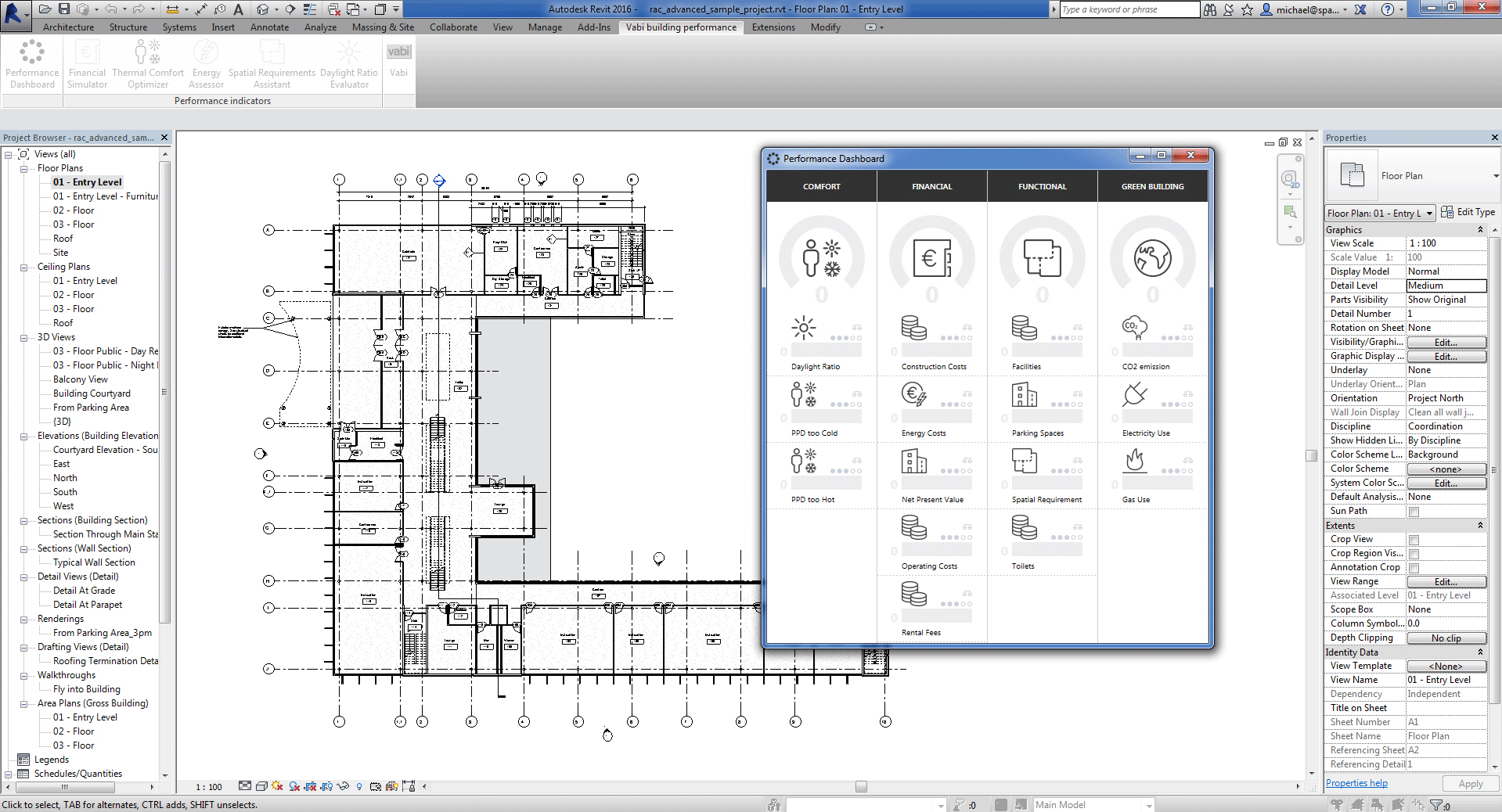The image size is (1502, 812).
Task: Open the Properties help link
Action: [x=1356, y=783]
